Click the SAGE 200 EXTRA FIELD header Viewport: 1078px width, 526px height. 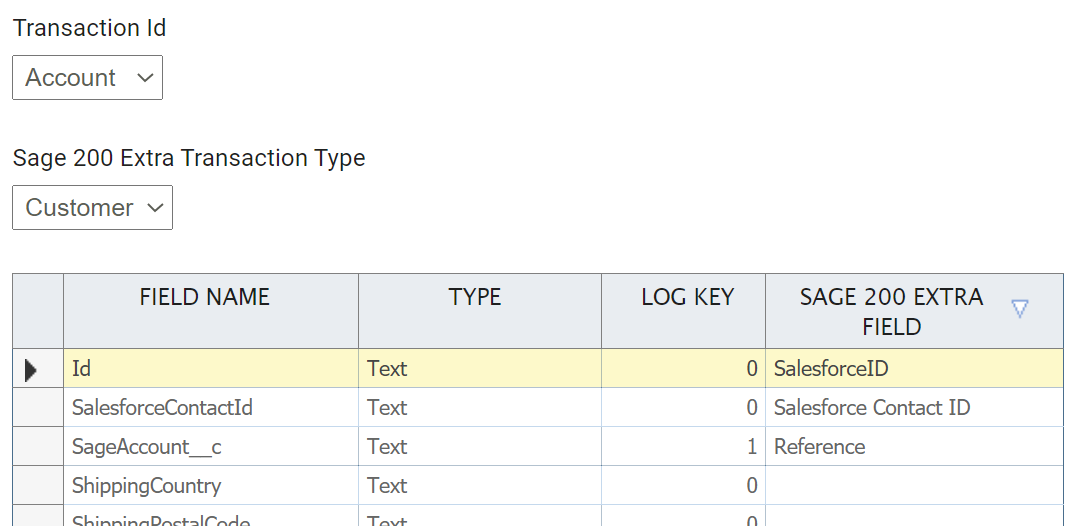click(890, 311)
